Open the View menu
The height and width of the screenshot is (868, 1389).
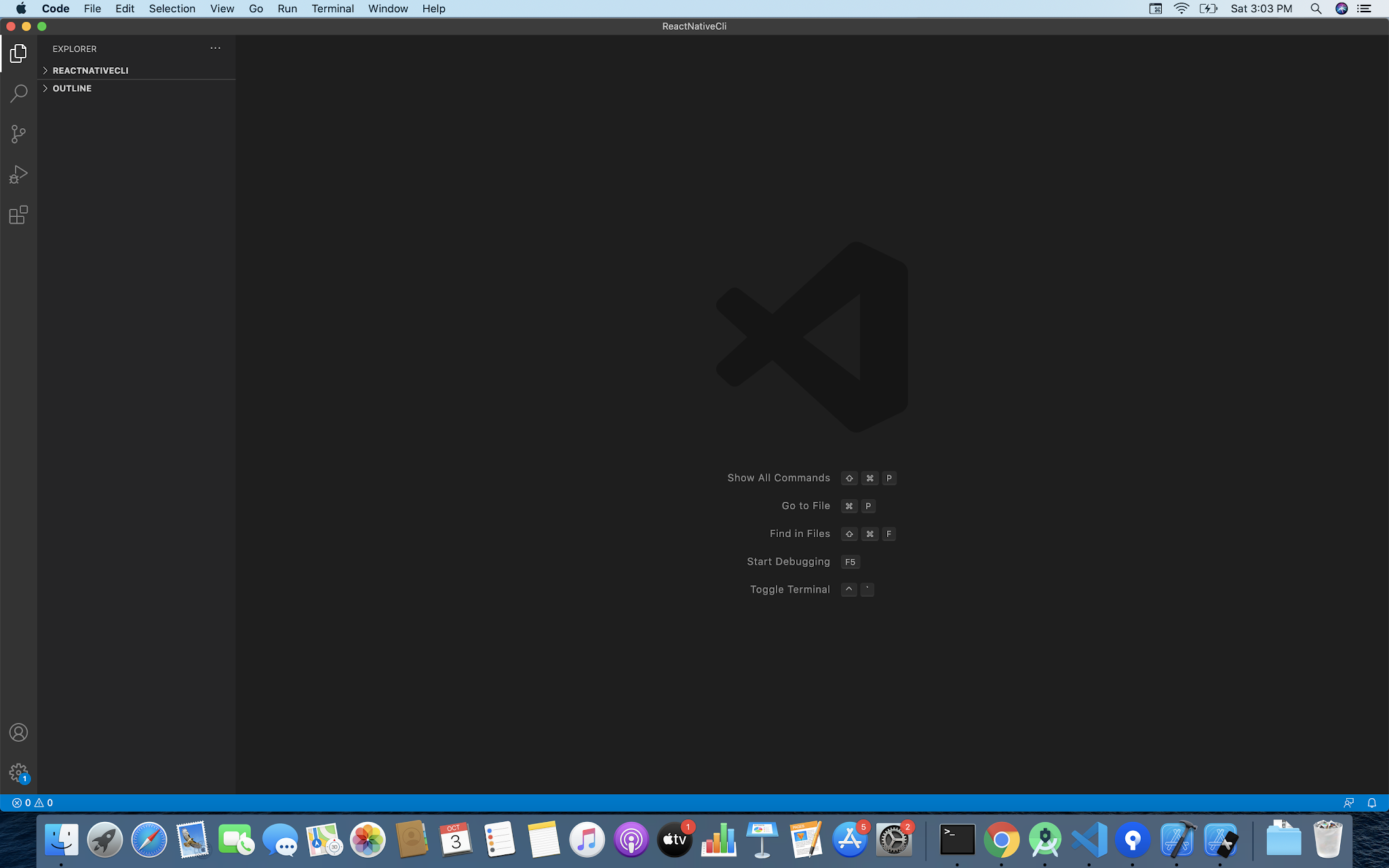click(x=222, y=9)
